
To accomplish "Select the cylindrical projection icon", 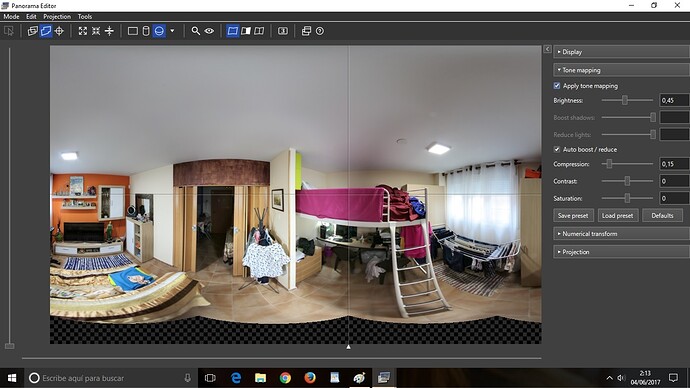I will (x=146, y=31).
